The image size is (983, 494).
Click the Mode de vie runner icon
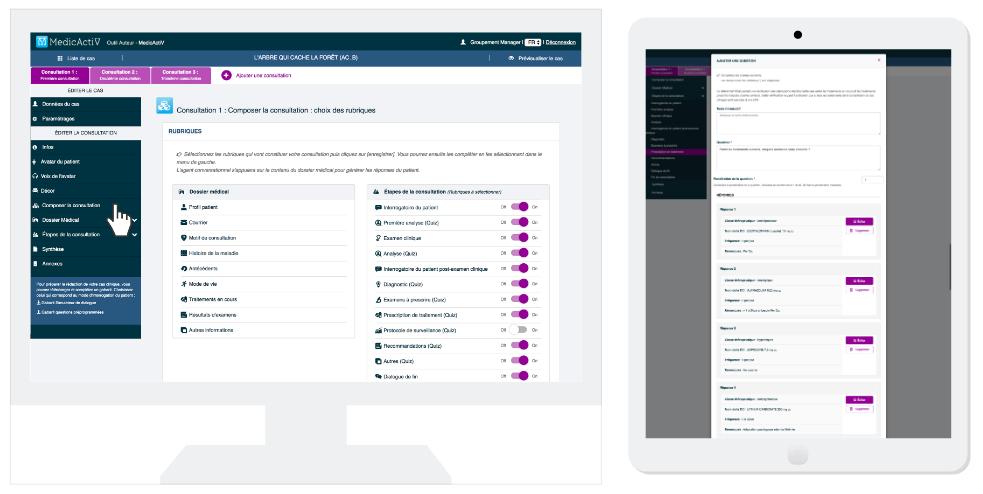(184, 284)
